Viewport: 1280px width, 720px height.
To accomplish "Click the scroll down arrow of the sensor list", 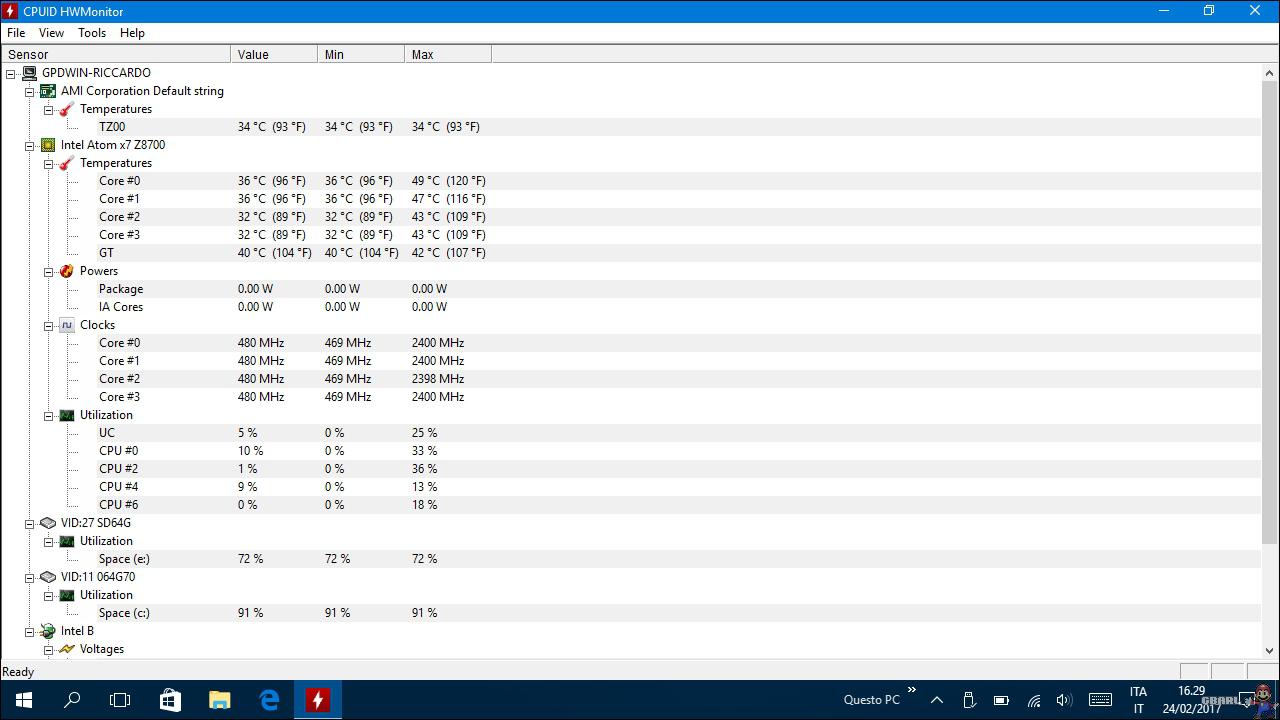I will tap(1270, 650).
